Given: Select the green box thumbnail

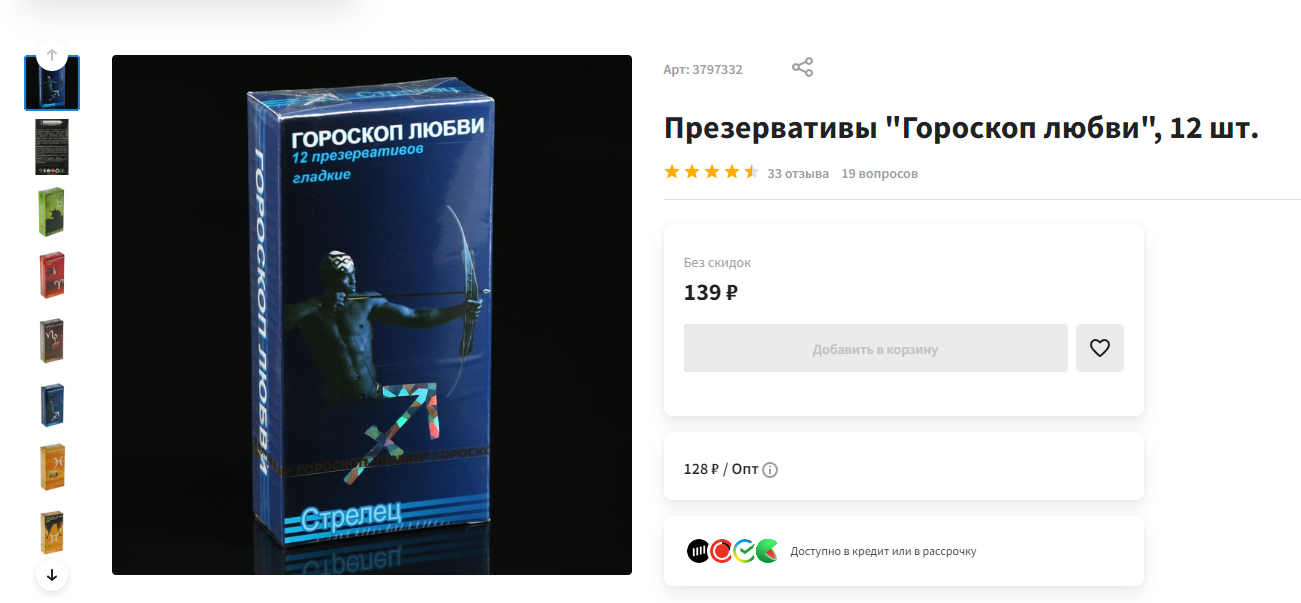Looking at the screenshot, I should pyautogui.click(x=52, y=211).
